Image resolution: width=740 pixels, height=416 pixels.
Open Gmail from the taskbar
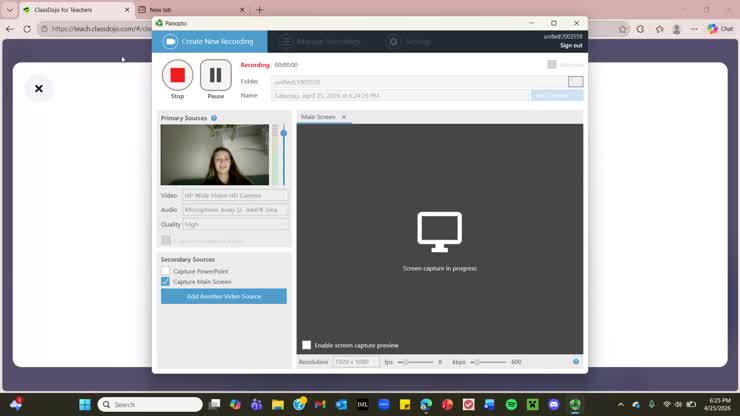(x=320, y=405)
